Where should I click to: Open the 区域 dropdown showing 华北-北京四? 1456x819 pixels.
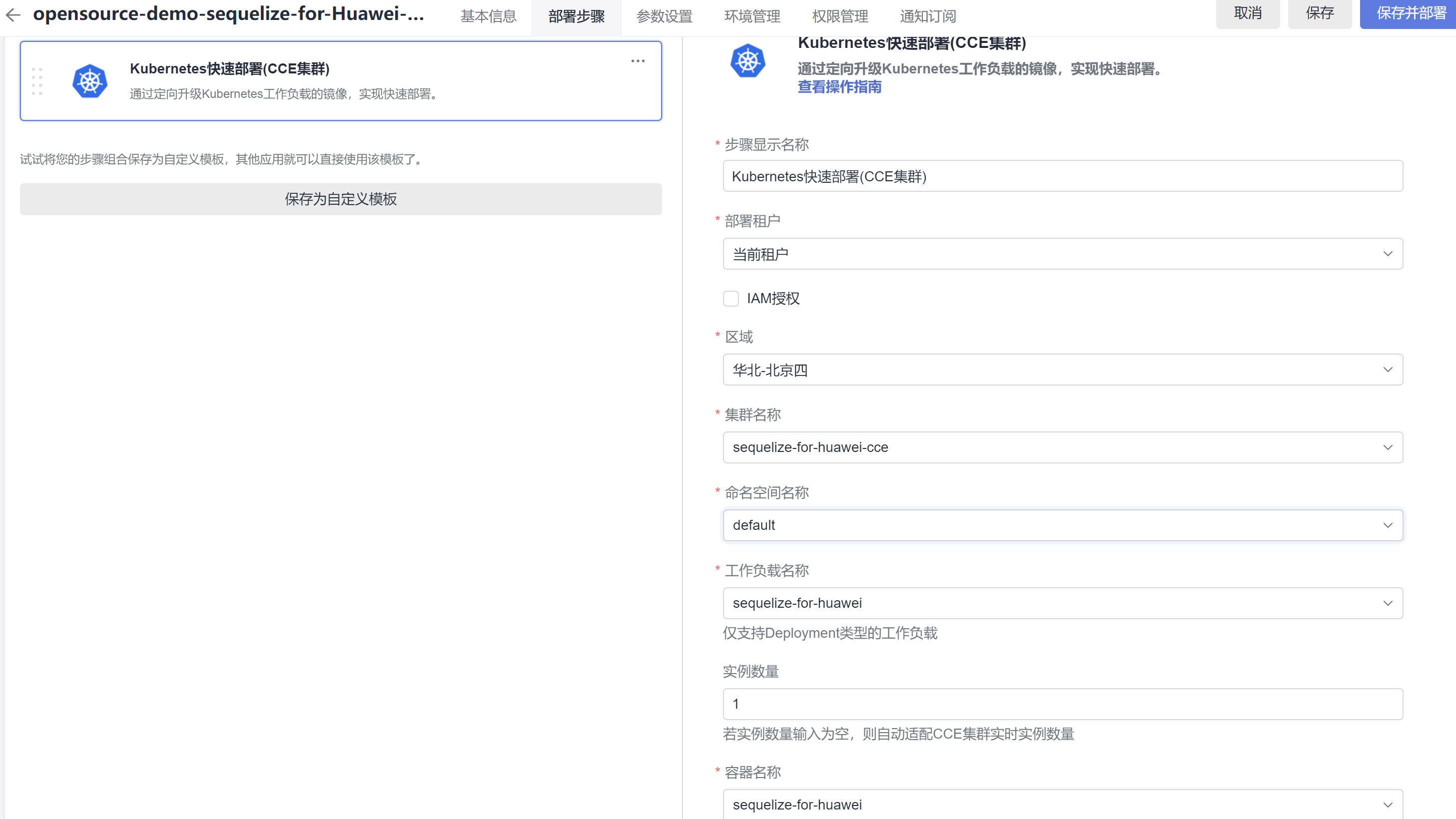[x=1062, y=370]
